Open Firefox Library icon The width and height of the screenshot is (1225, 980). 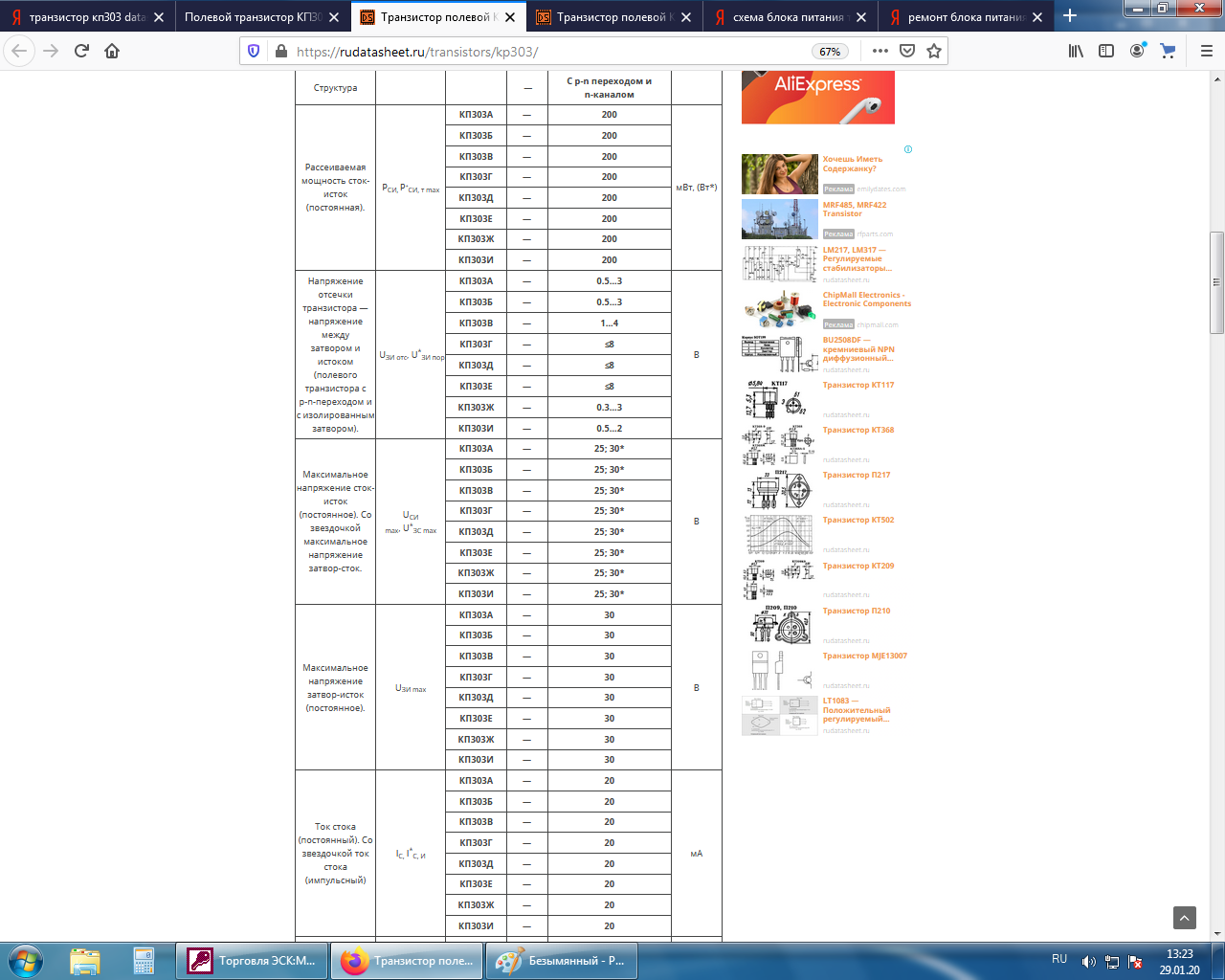pyautogui.click(x=1076, y=51)
